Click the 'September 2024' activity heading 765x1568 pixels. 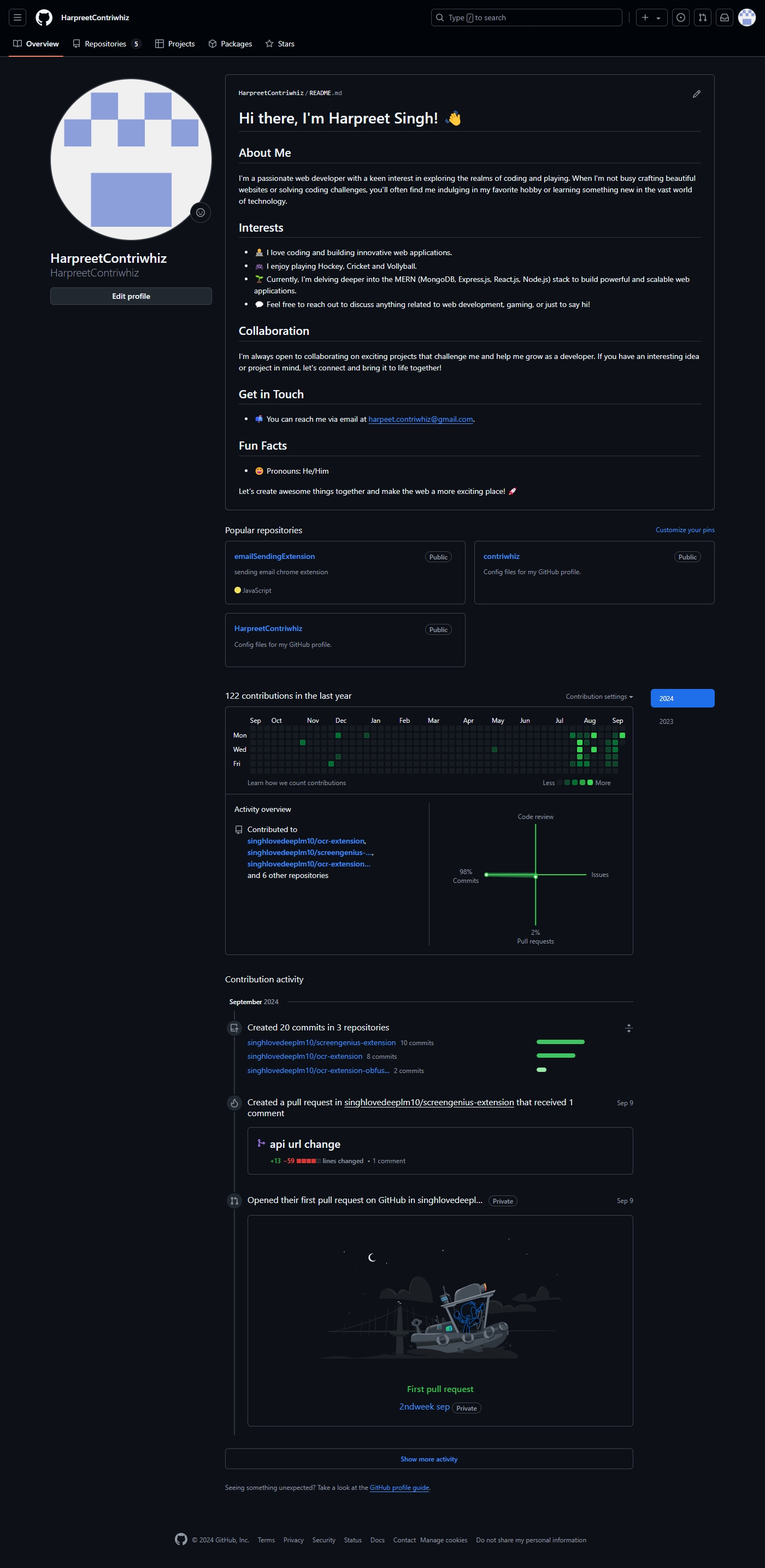[x=254, y=1003]
